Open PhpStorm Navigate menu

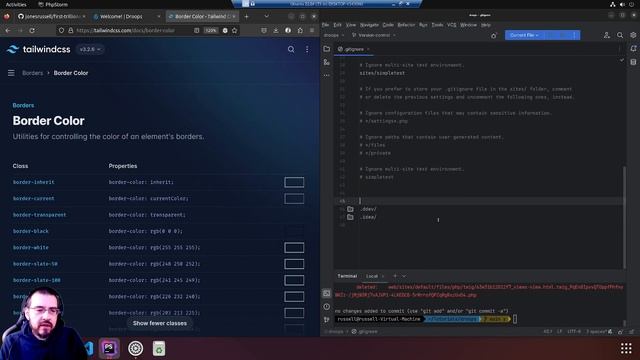point(369,25)
